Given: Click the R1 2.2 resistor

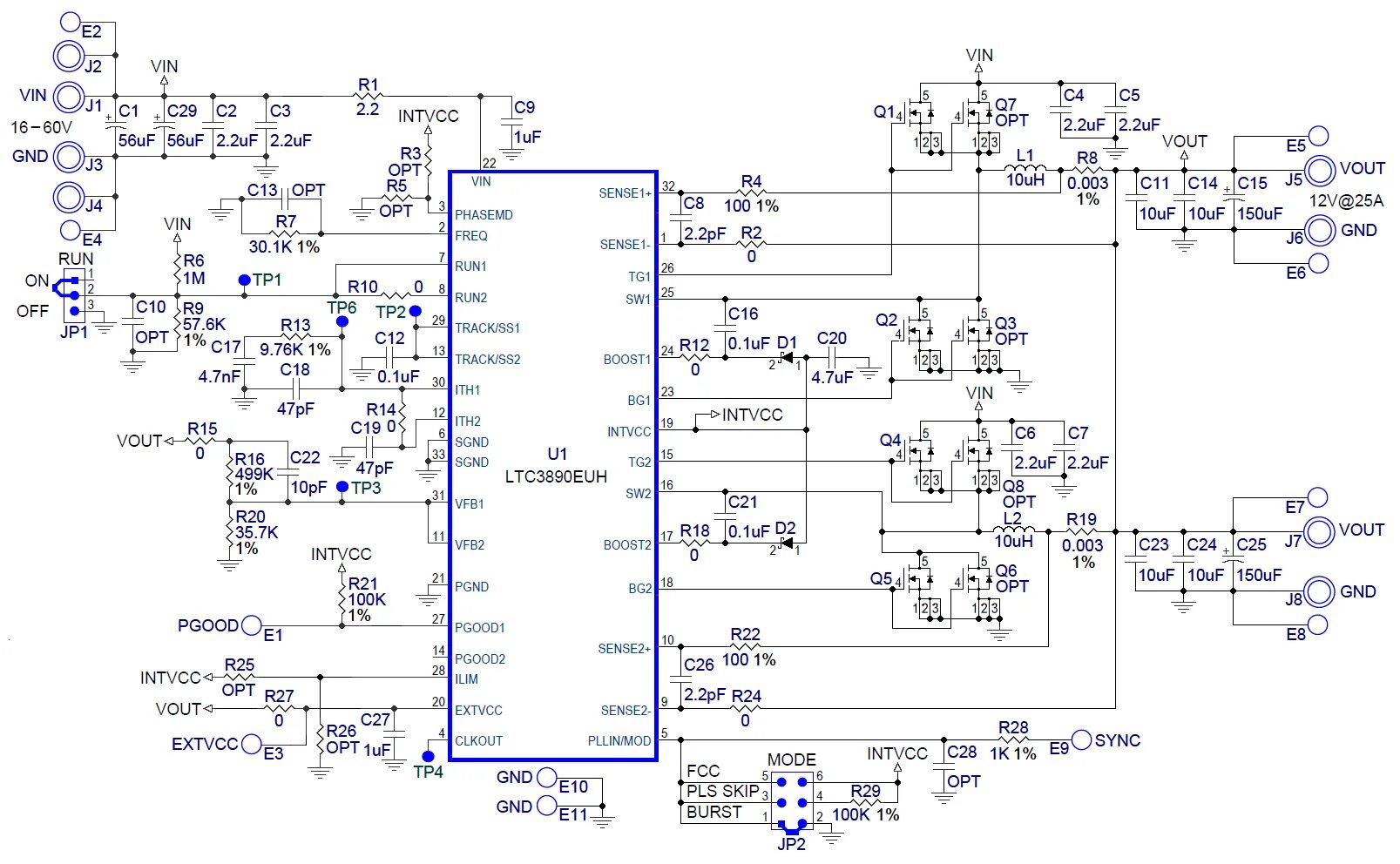Looking at the screenshot, I should point(369,96).
